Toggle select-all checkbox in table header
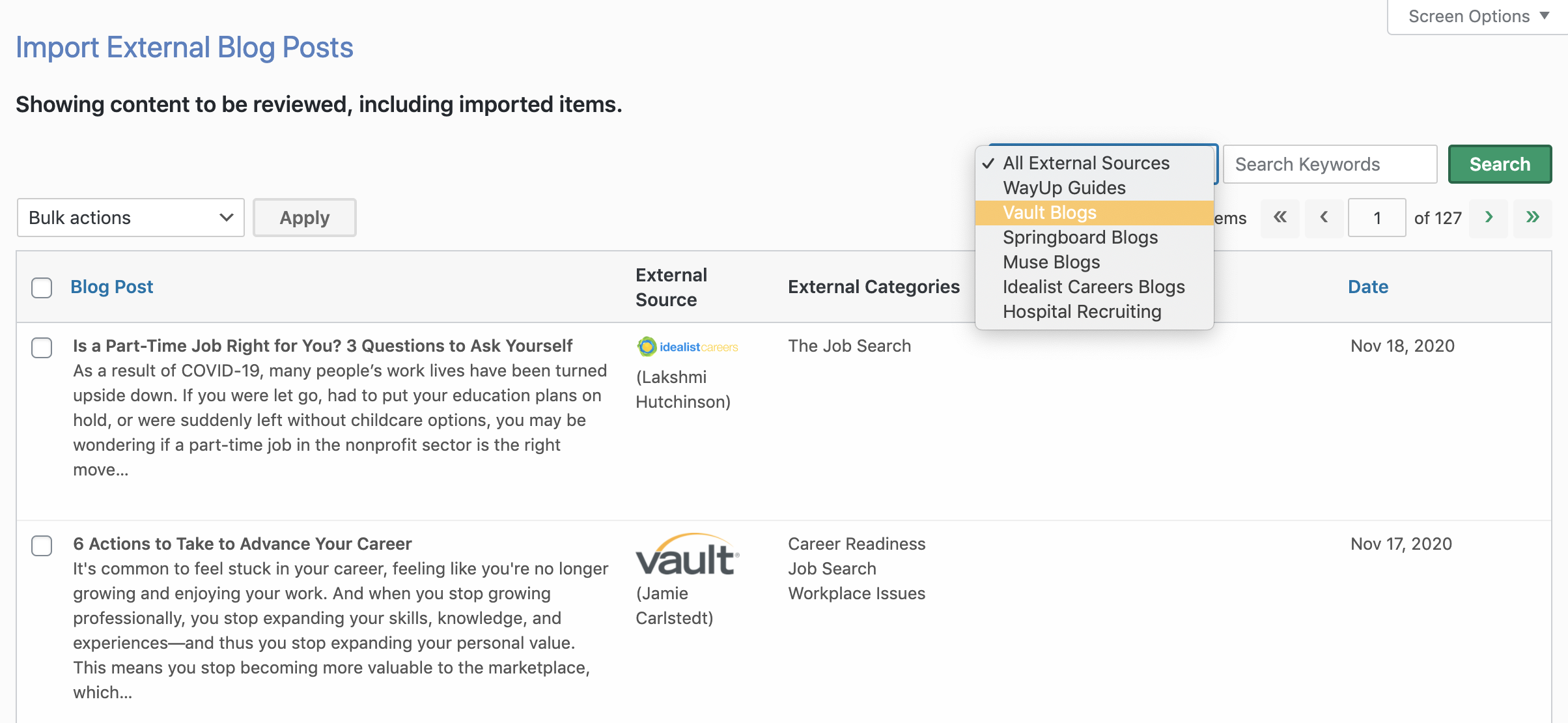The height and width of the screenshot is (723, 1568). (42, 287)
